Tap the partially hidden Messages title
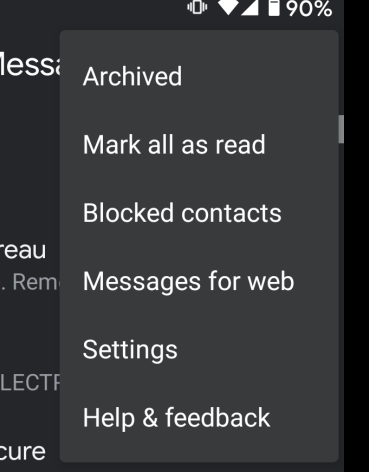This screenshot has width=369, height=472. click(30, 65)
